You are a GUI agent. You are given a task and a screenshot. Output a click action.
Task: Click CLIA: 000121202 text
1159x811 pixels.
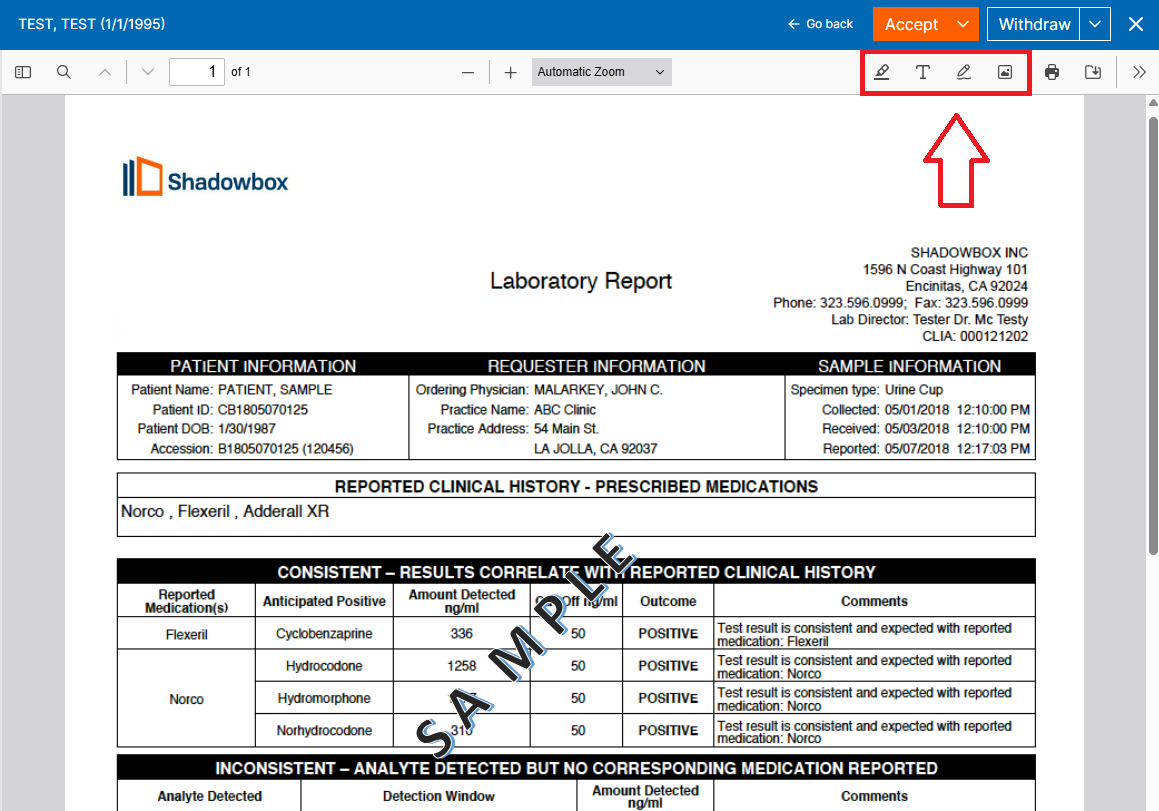[975, 336]
